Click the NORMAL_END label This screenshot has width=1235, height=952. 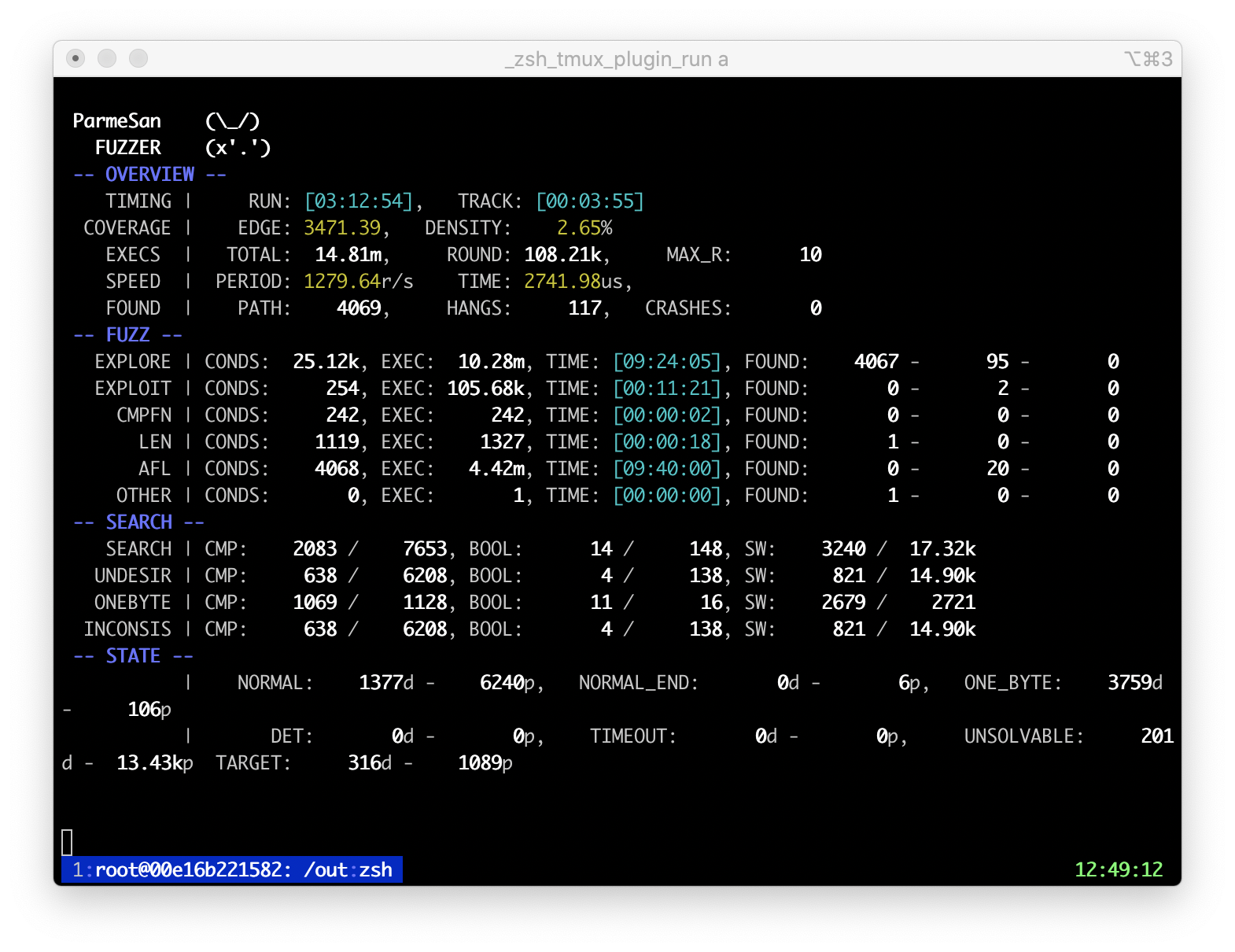pyautogui.click(x=639, y=683)
